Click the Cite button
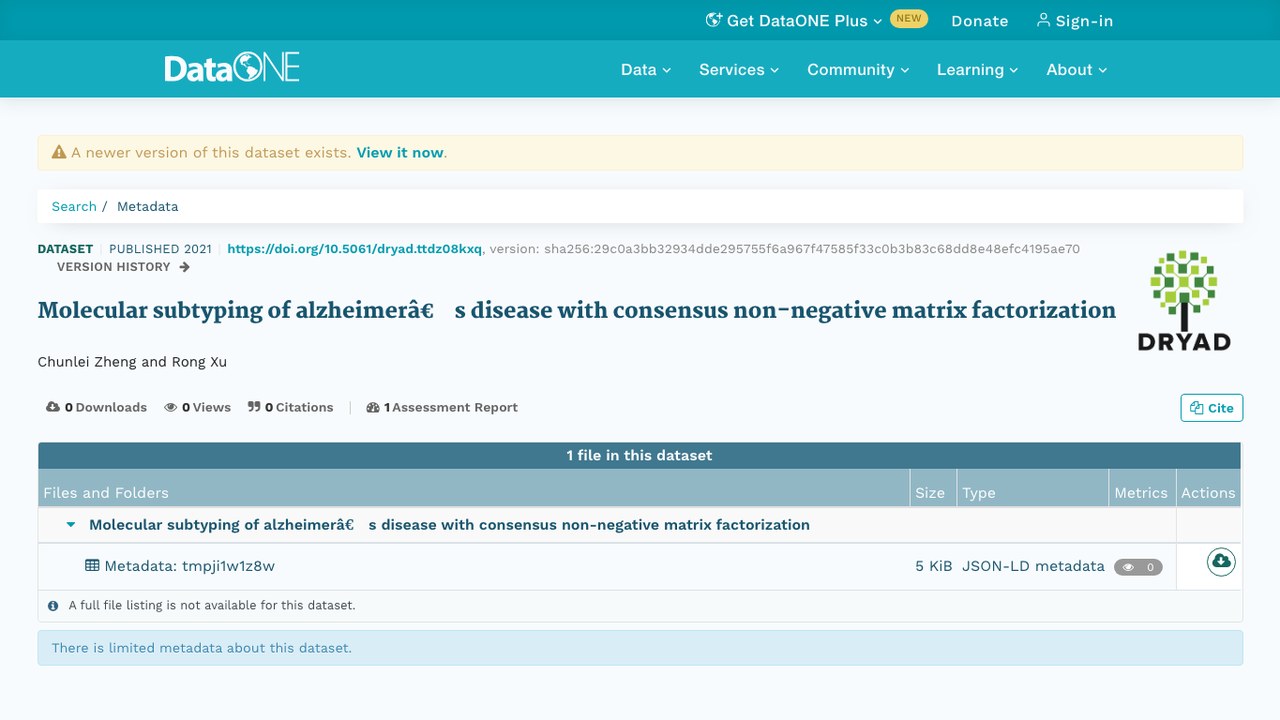Viewport: 1280px width, 720px height. [1211, 408]
